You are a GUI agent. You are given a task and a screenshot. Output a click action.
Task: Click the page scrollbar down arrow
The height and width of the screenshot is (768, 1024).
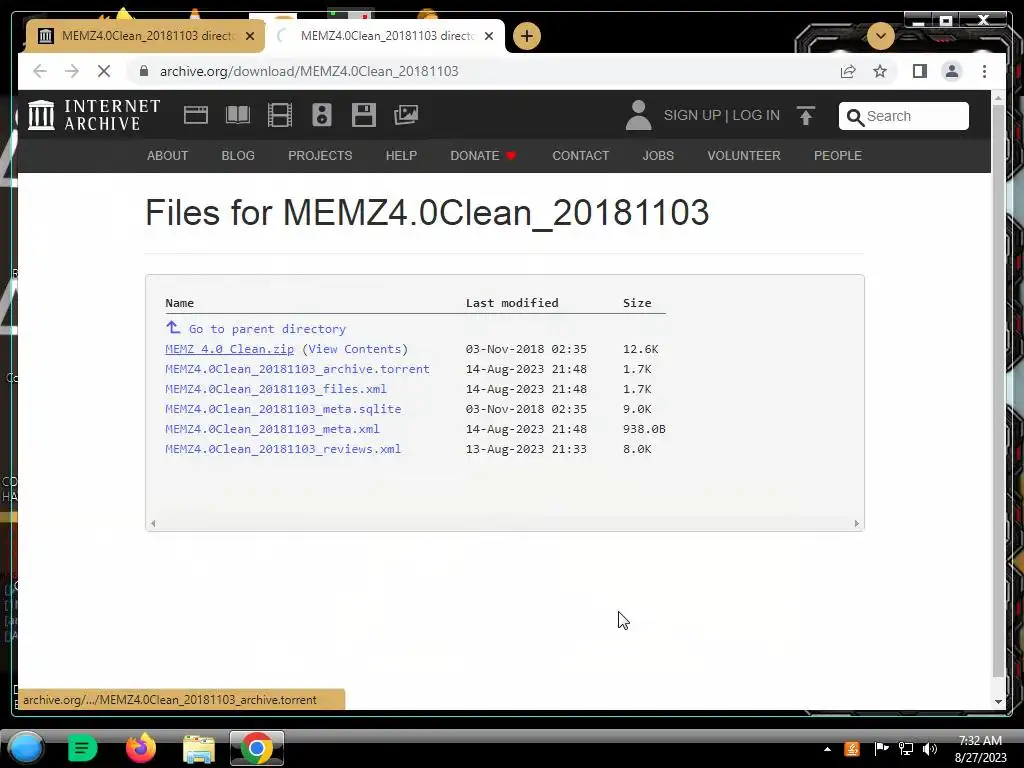tap(997, 701)
